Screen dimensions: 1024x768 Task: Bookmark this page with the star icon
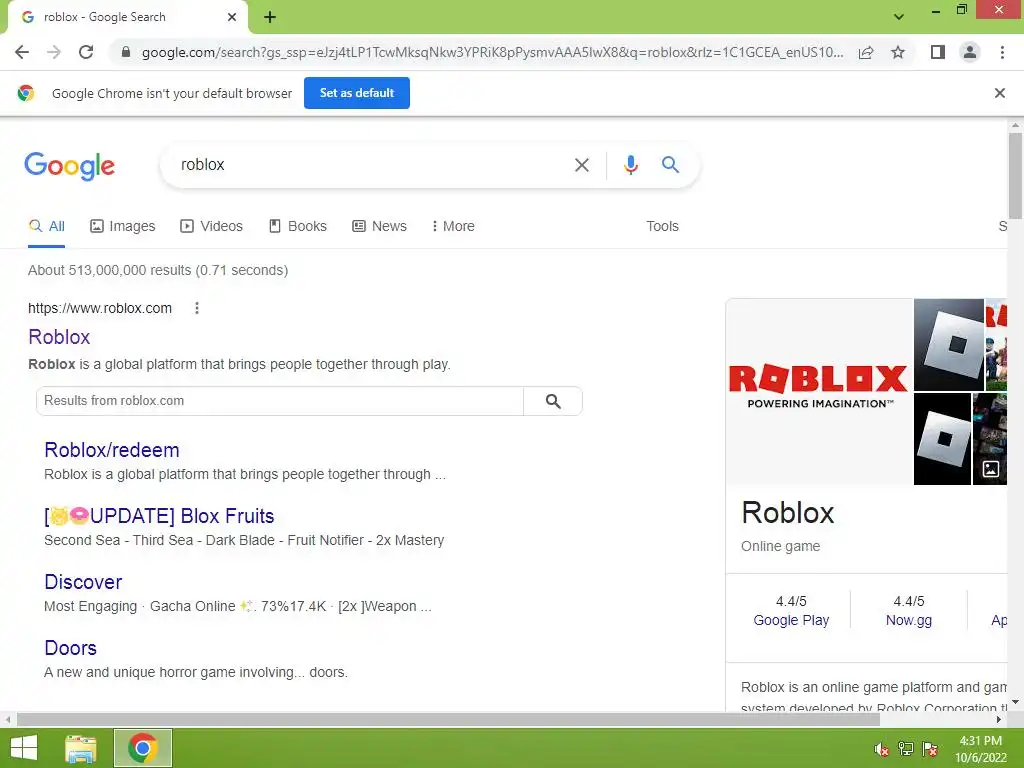[x=898, y=52]
